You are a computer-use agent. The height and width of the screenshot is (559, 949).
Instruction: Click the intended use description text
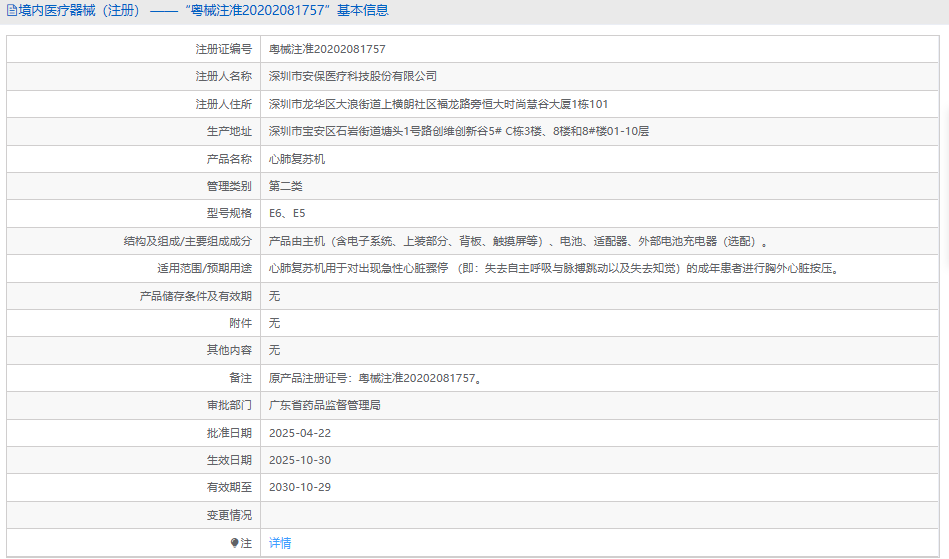point(554,269)
